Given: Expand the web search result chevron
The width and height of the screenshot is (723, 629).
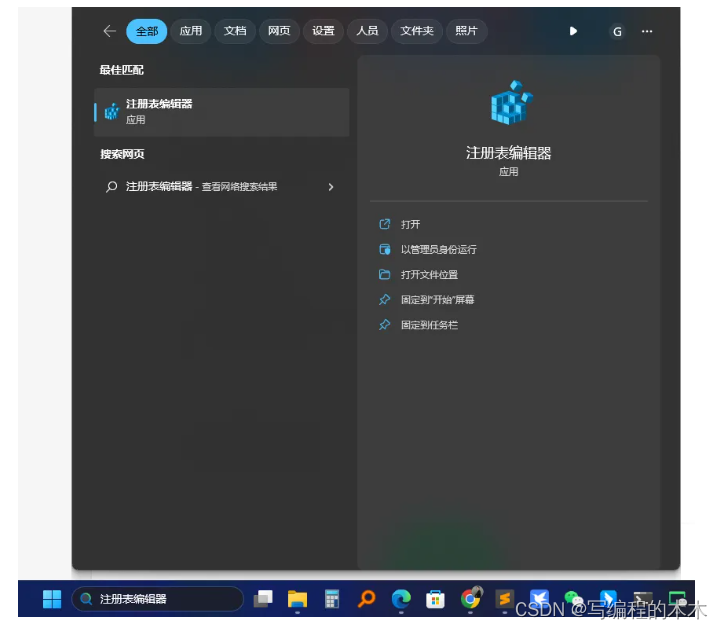Looking at the screenshot, I should coord(331,187).
